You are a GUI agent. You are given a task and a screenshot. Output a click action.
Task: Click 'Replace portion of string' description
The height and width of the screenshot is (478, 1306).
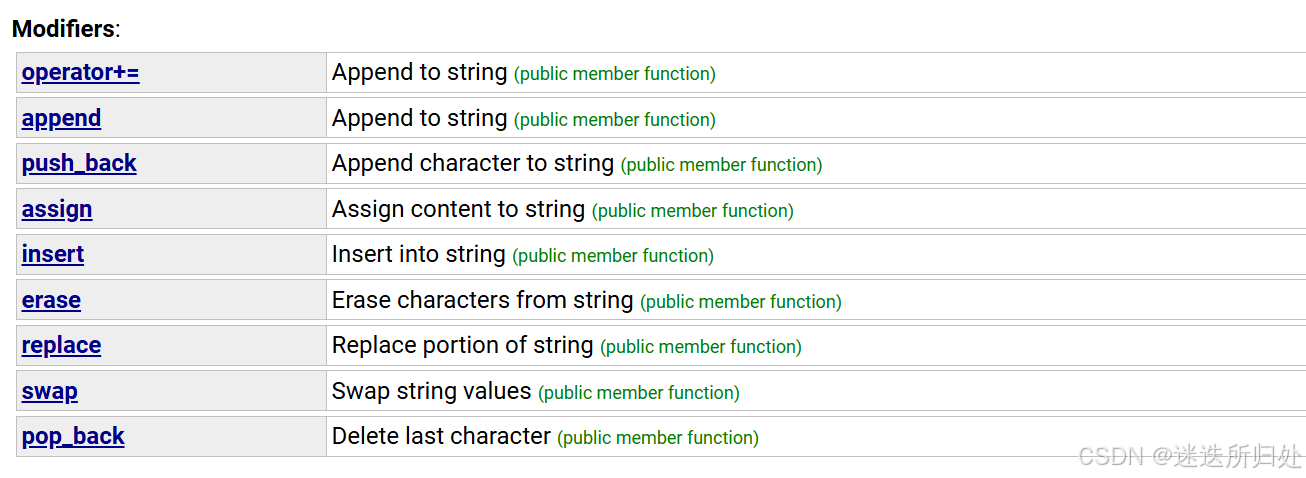[x=462, y=346]
